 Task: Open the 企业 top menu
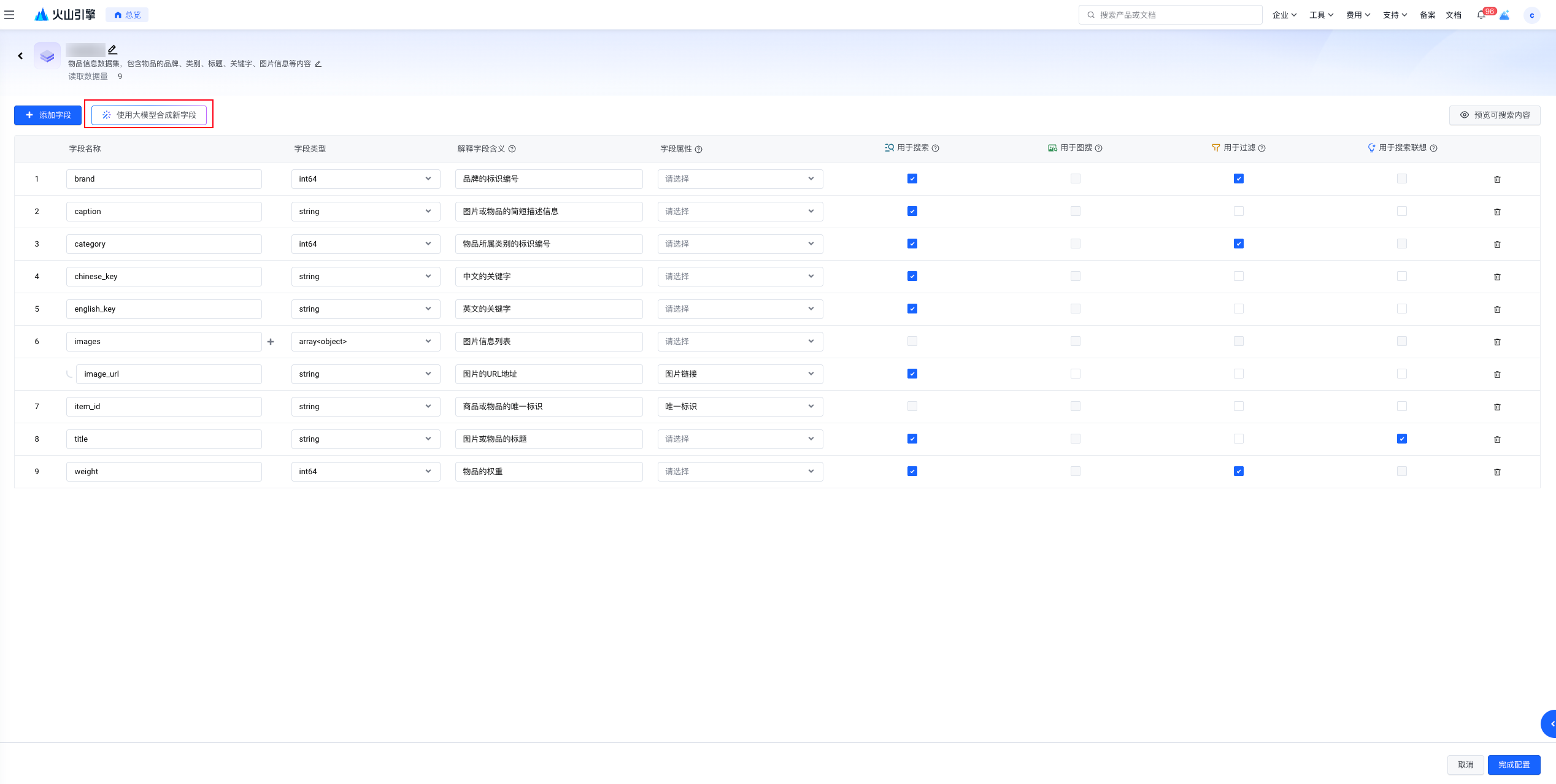(x=1284, y=15)
